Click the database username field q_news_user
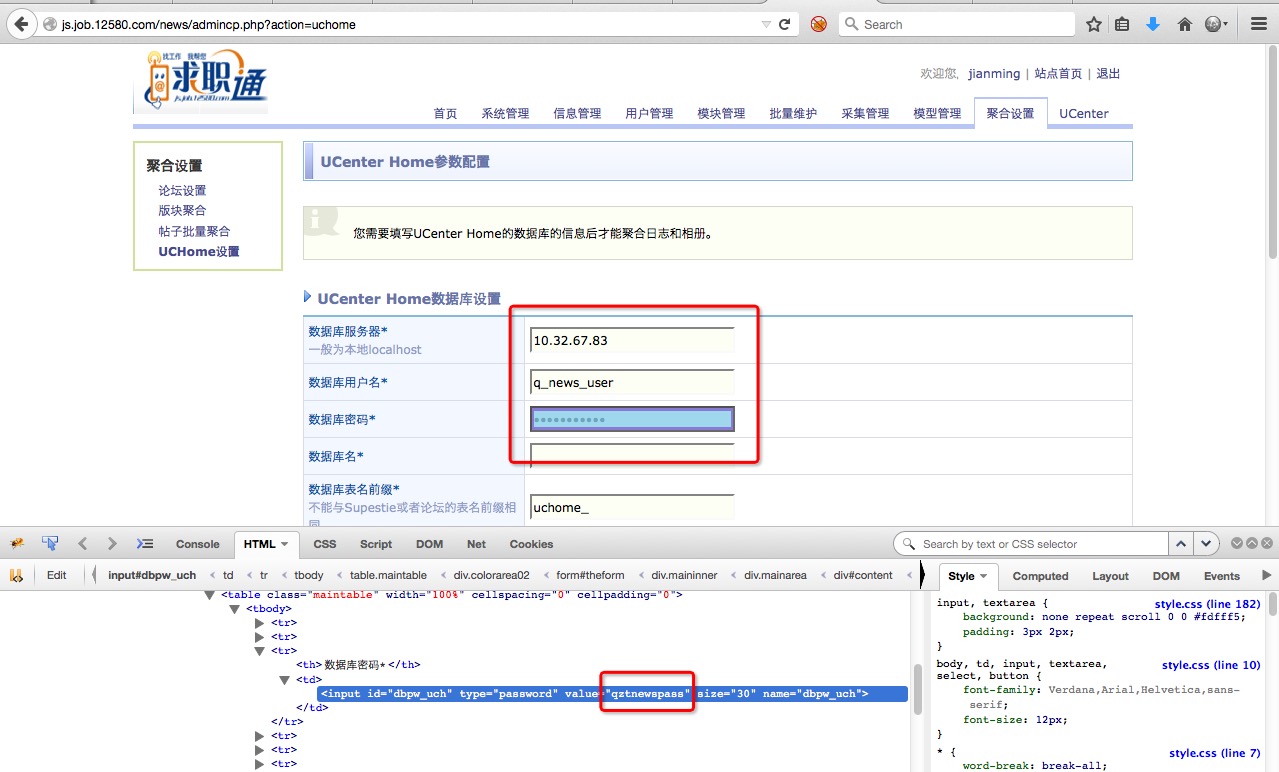The image size is (1279, 772). [x=632, y=382]
